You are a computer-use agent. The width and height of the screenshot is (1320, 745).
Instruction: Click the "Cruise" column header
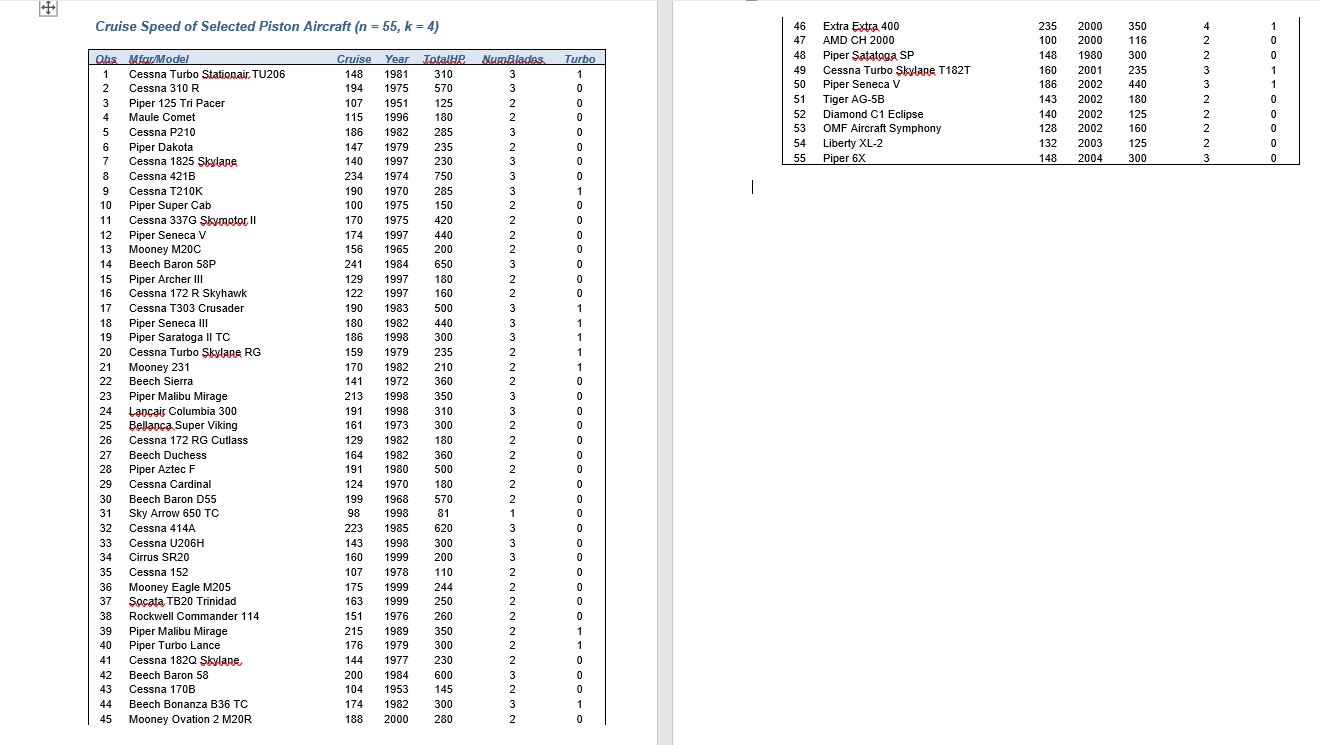tap(354, 59)
